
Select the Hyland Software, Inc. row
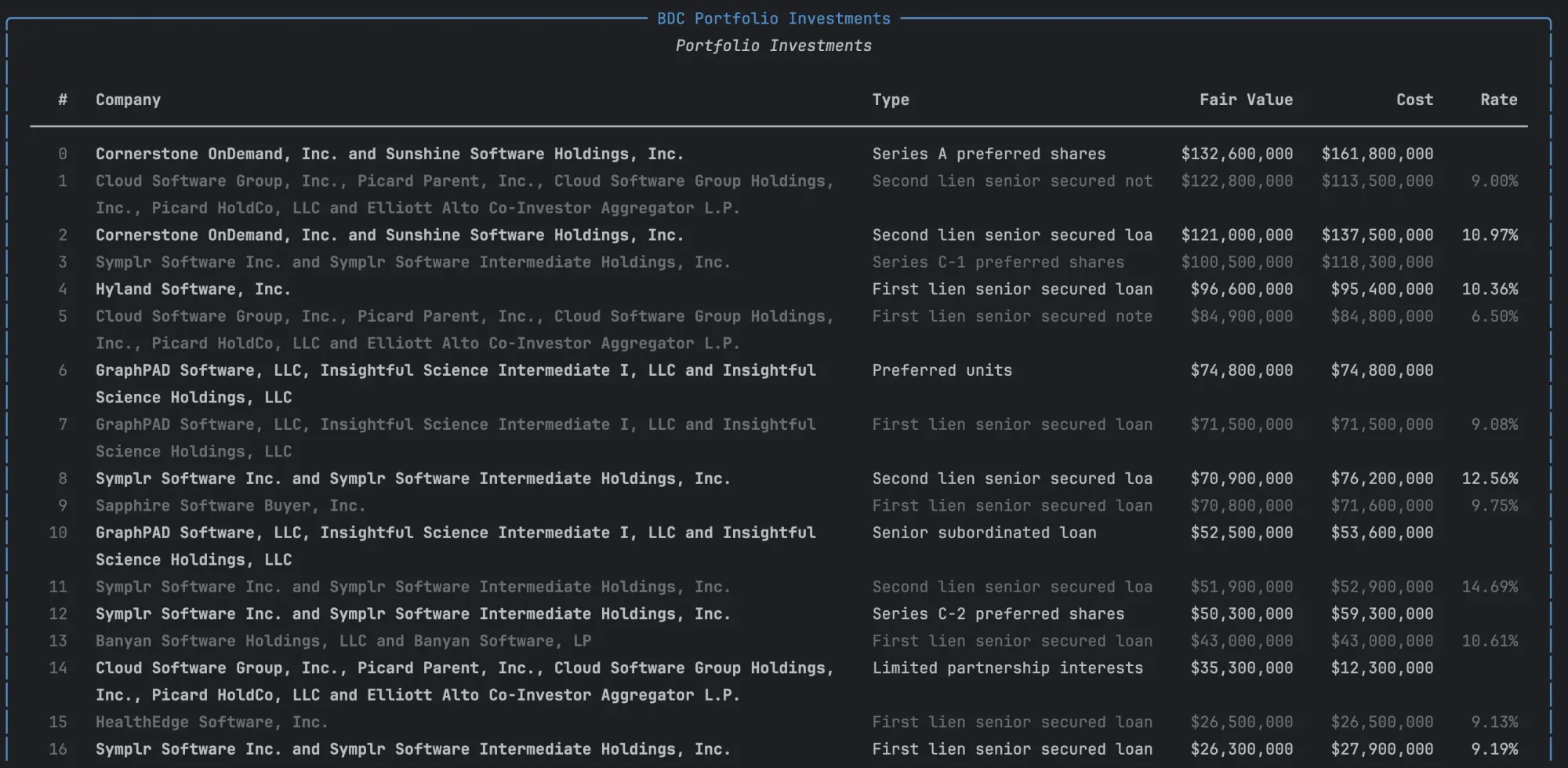click(x=193, y=289)
